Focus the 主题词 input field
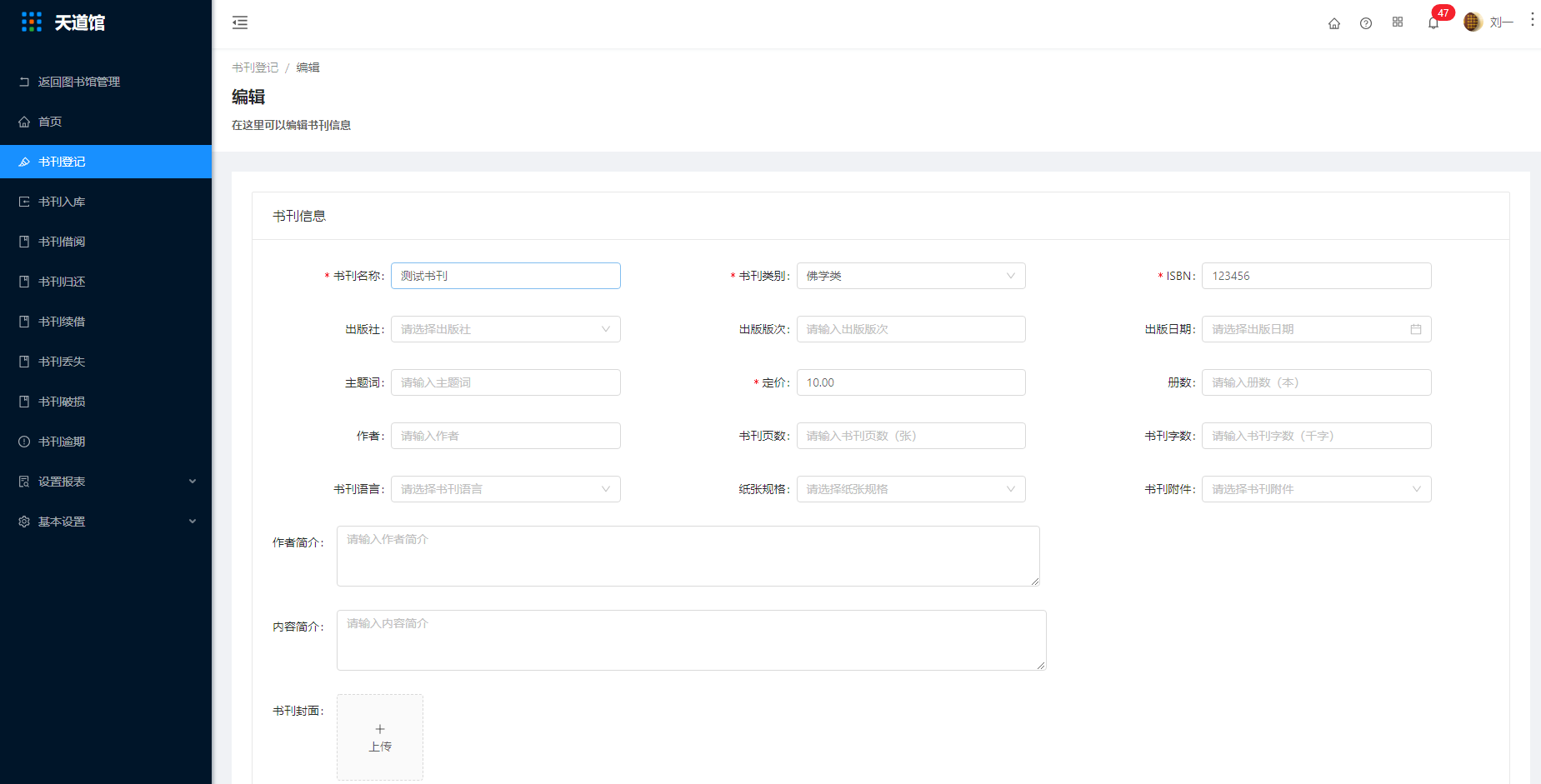The width and height of the screenshot is (1541, 784). click(x=506, y=382)
